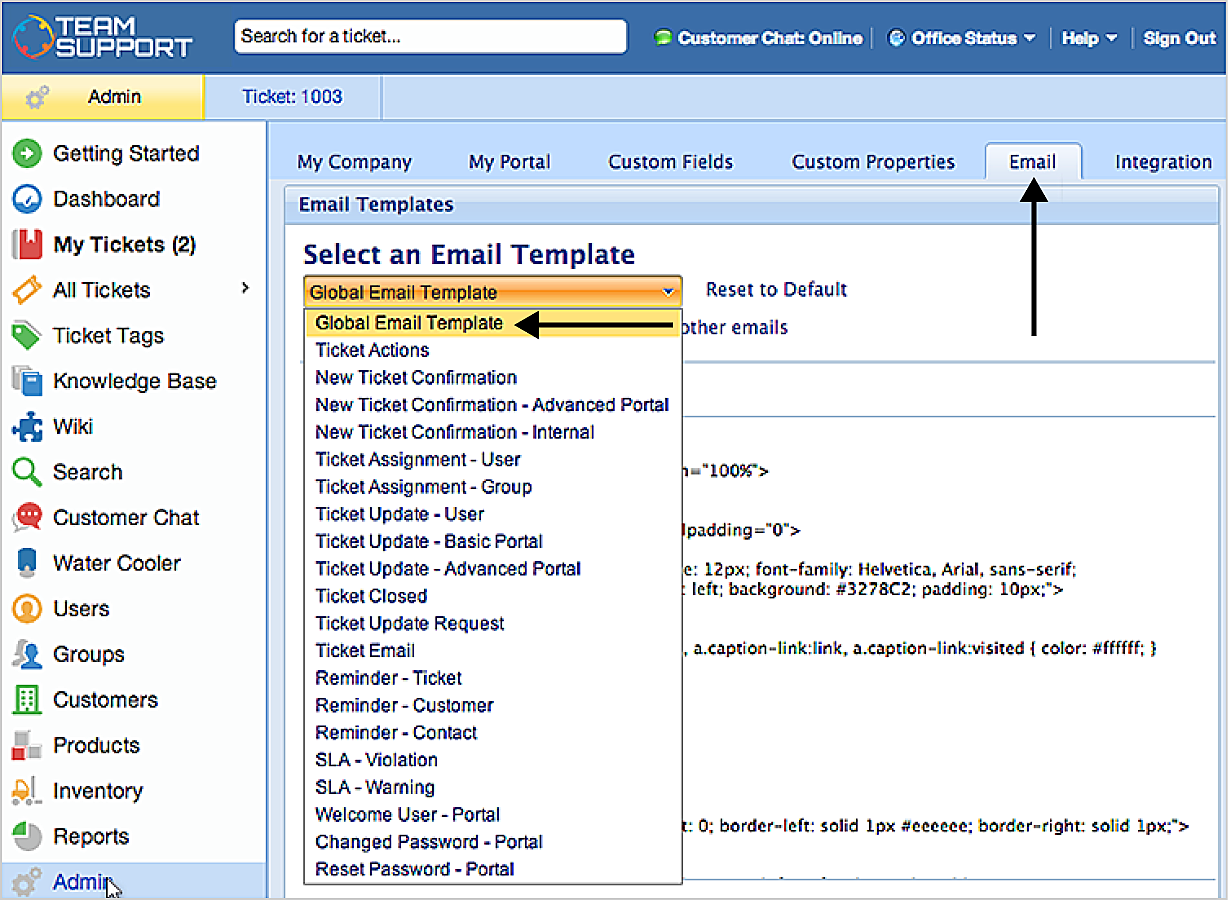Open the Ticket: 1003 tab
This screenshot has height=900, width=1228.
pyautogui.click(x=292, y=97)
